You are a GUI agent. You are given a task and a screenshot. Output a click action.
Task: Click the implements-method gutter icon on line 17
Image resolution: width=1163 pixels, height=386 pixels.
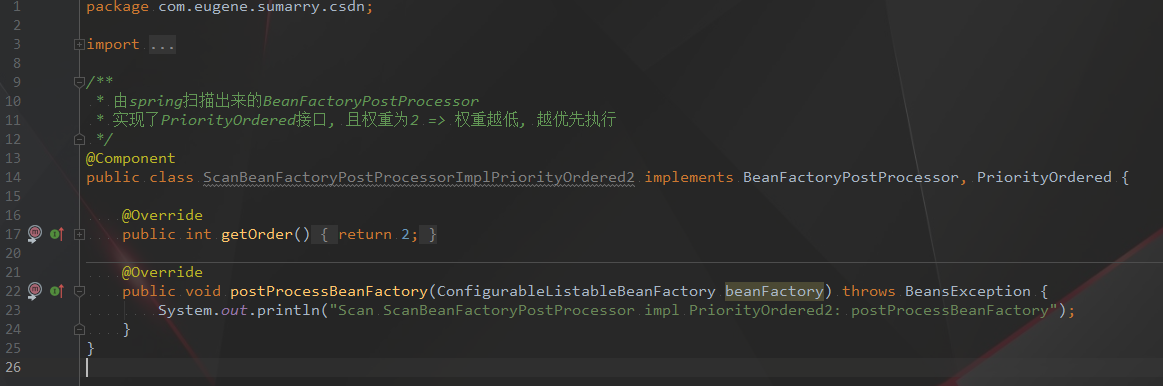point(56,235)
